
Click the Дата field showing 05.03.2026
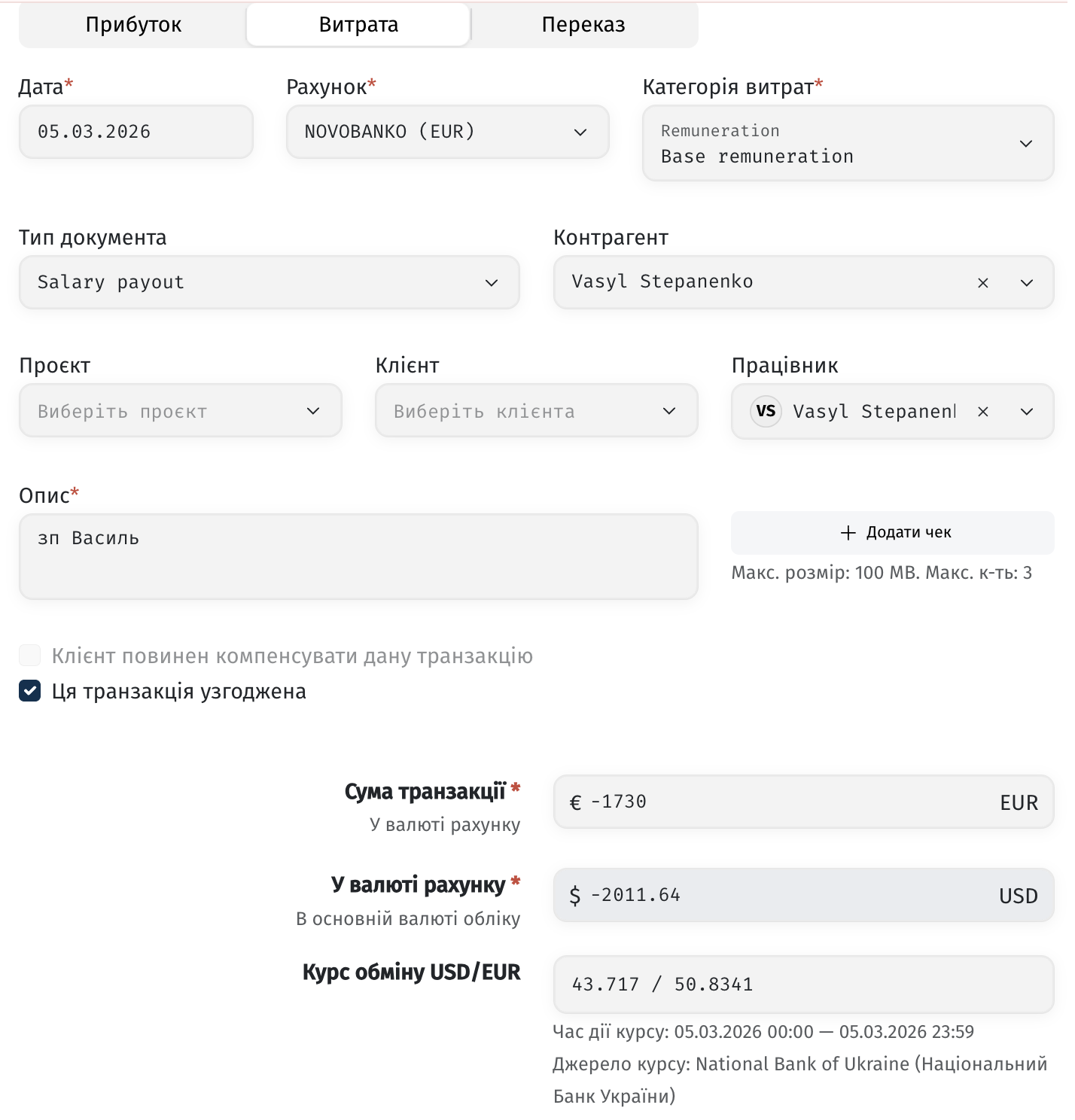click(x=136, y=132)
